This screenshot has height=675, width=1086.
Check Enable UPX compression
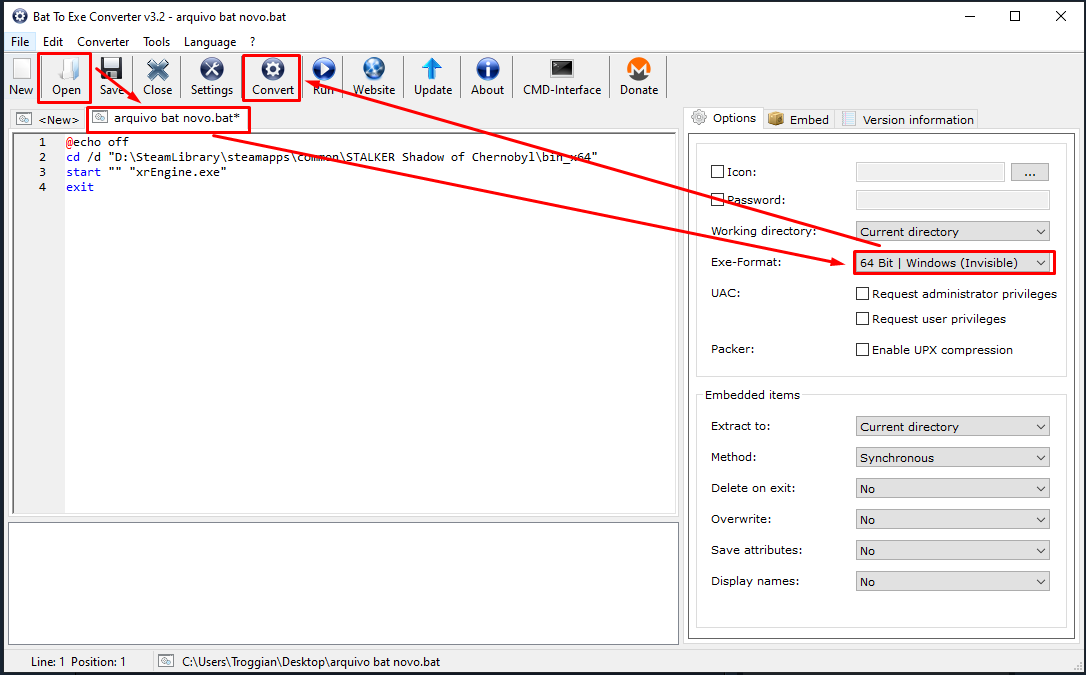pos(862,350)
